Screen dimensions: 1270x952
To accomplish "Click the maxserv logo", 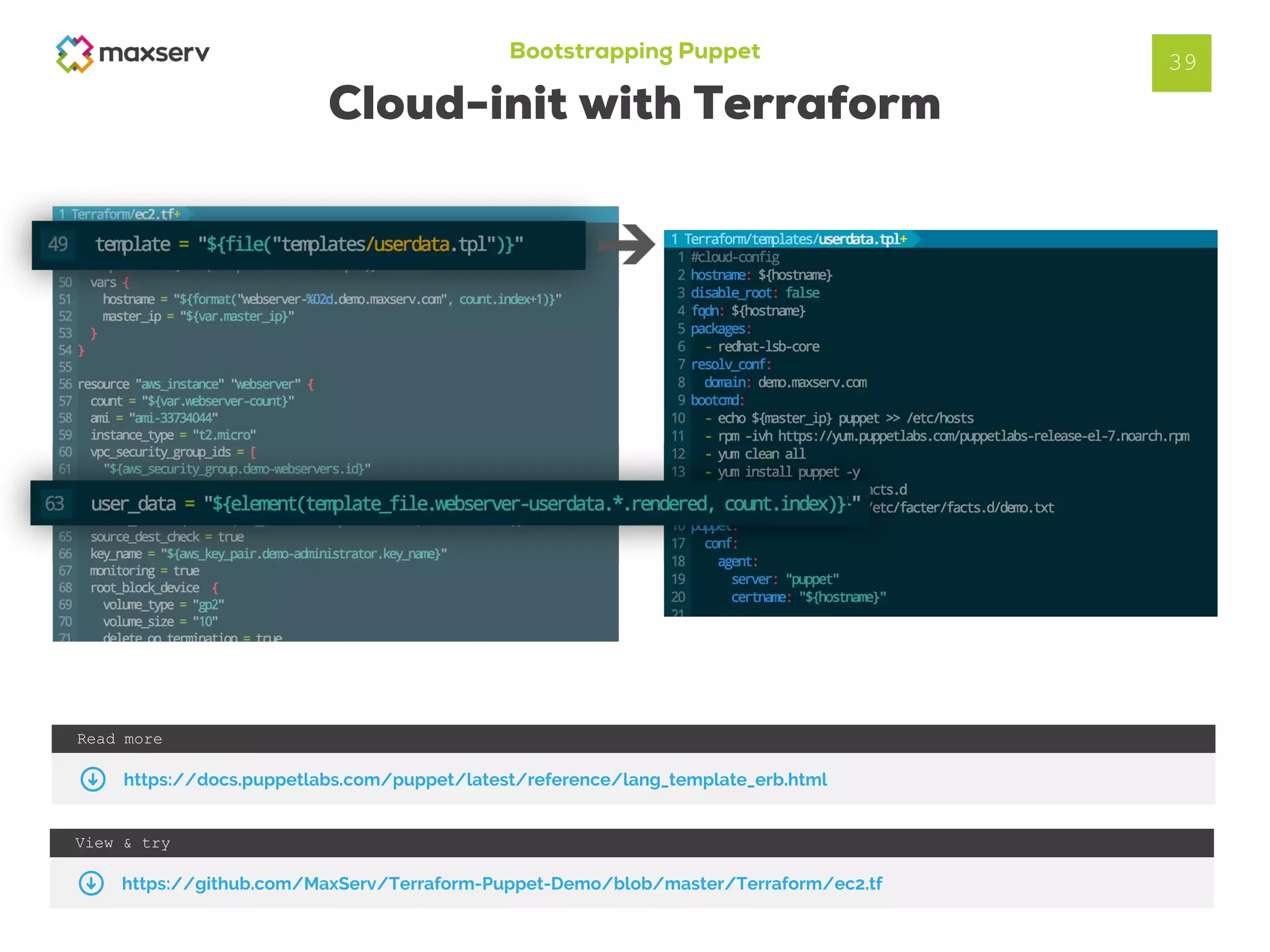I will (133, 53).
